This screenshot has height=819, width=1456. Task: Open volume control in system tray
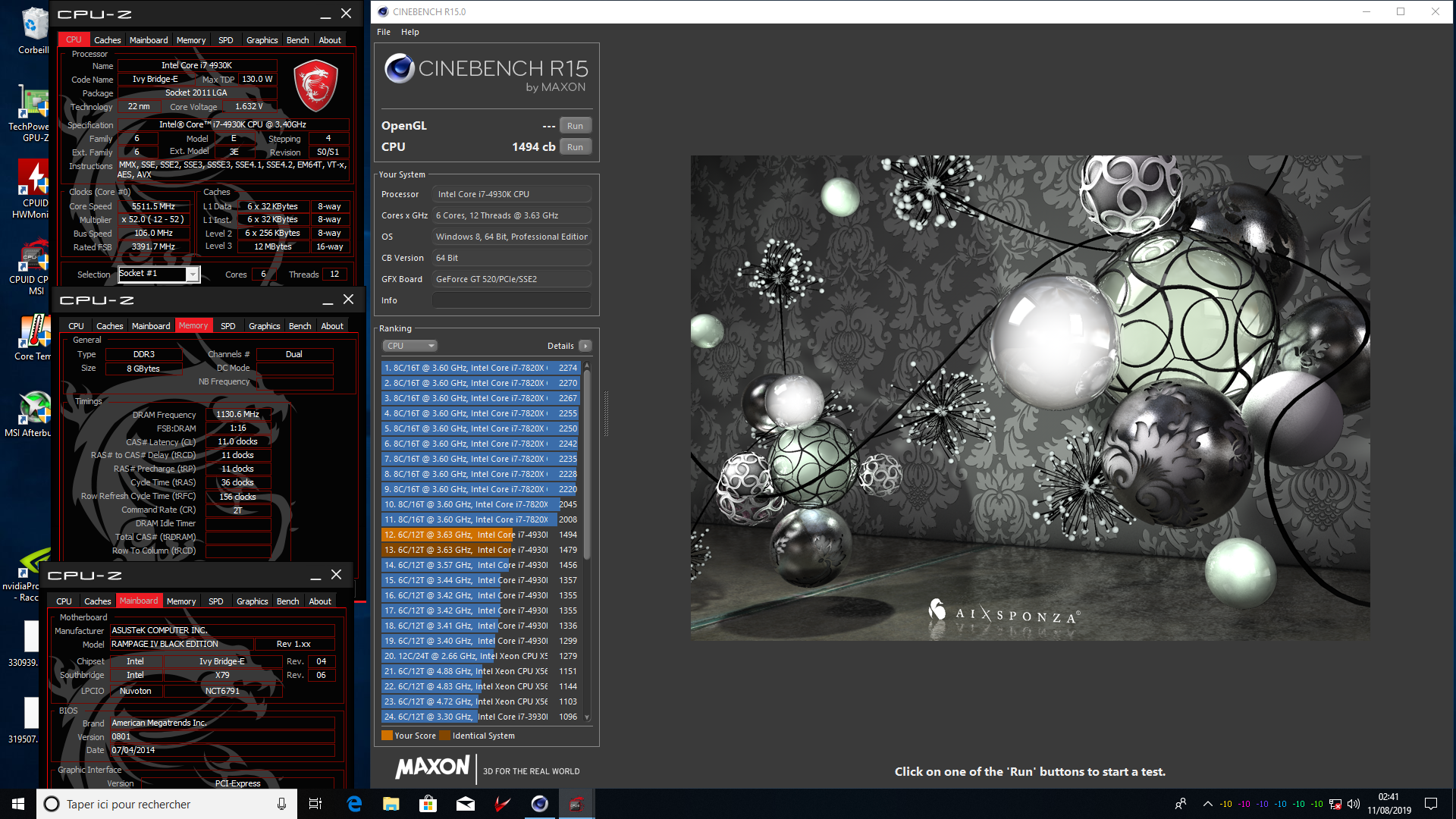coord(1354,804)
